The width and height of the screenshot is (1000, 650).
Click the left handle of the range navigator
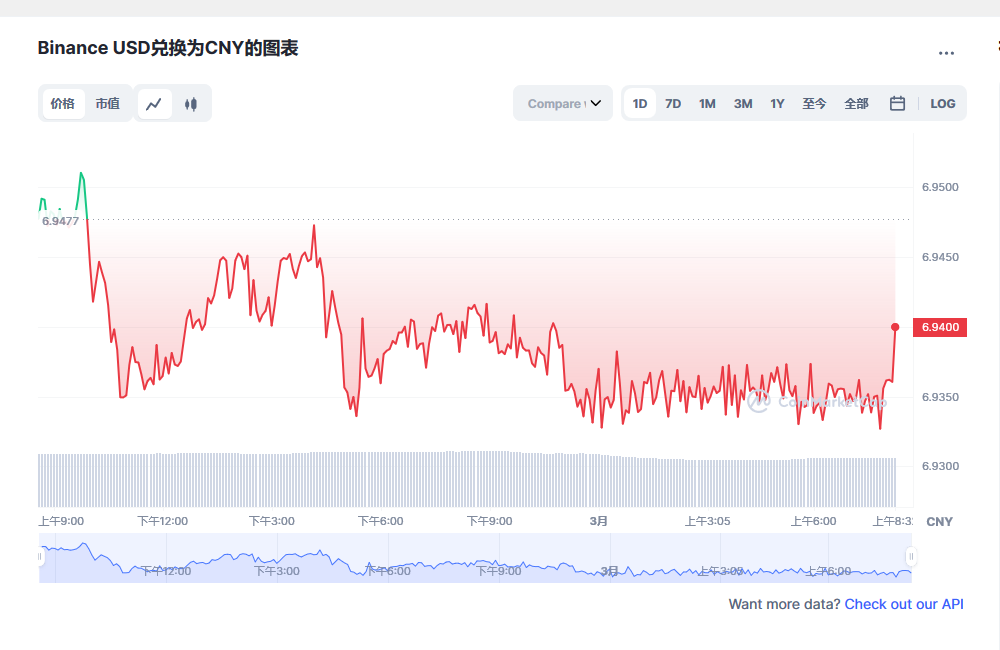[x=40, y=557]
